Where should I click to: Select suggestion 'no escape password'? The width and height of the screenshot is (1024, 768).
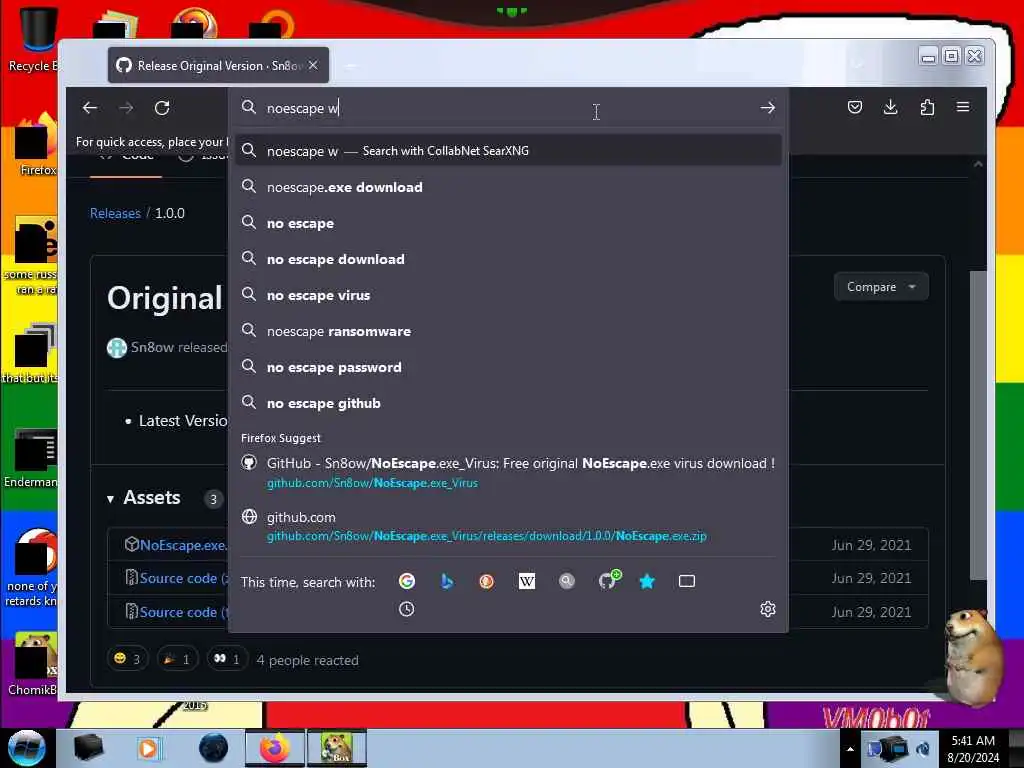(x=508, y=367)
